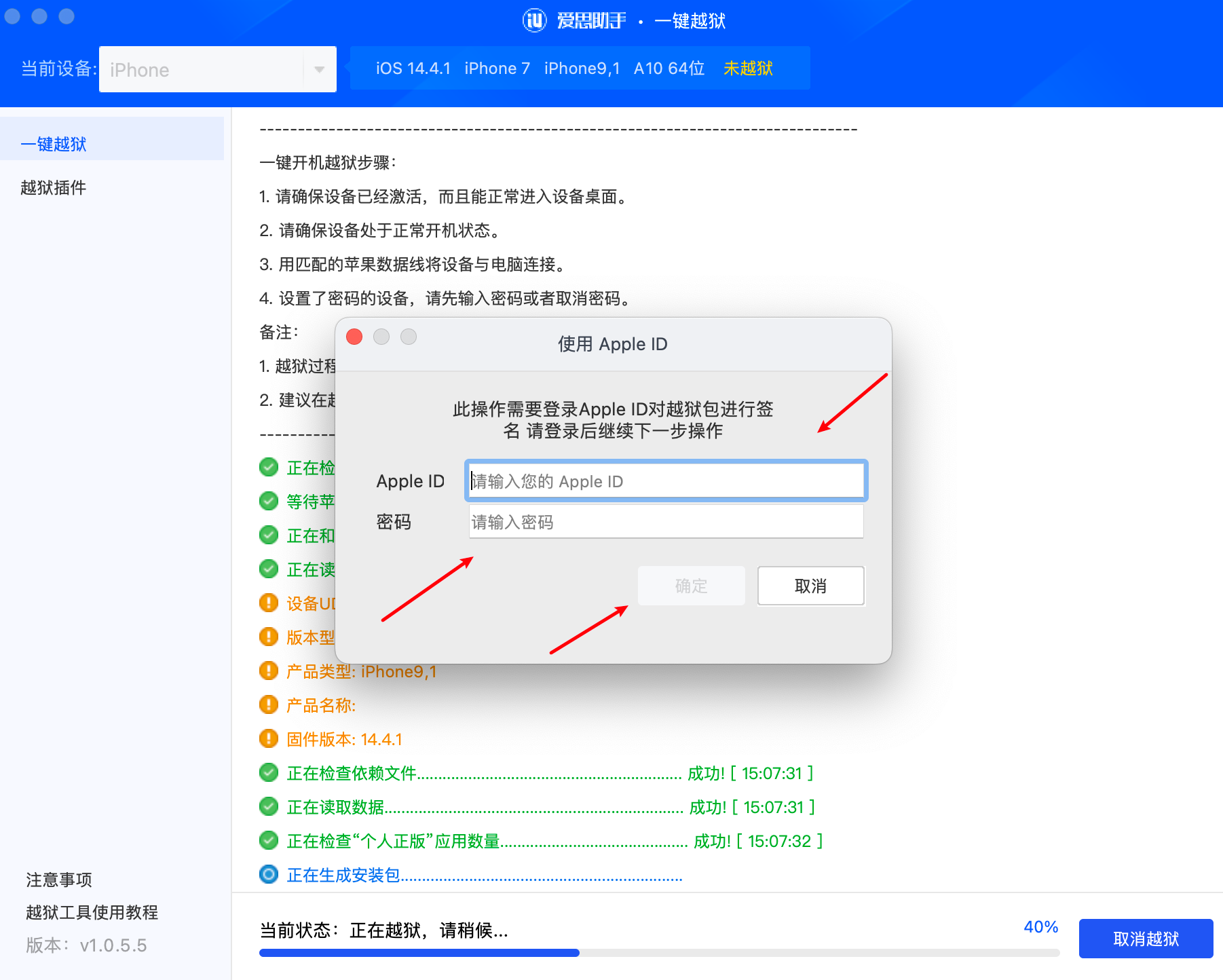This screenshot has height=980, width=1223.
Task: Click the 产品类型: iPhone9,1 log line
Action: click(x=361, y=671)
